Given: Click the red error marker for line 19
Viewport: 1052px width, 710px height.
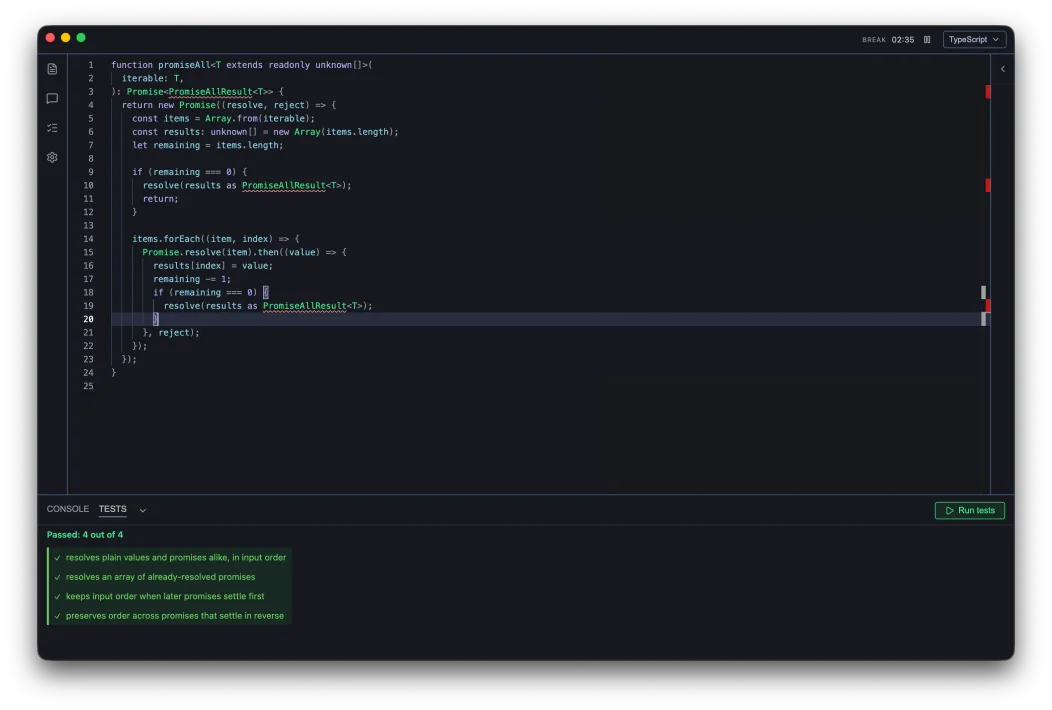Looking at the screenshot, I should pos(988,306).
